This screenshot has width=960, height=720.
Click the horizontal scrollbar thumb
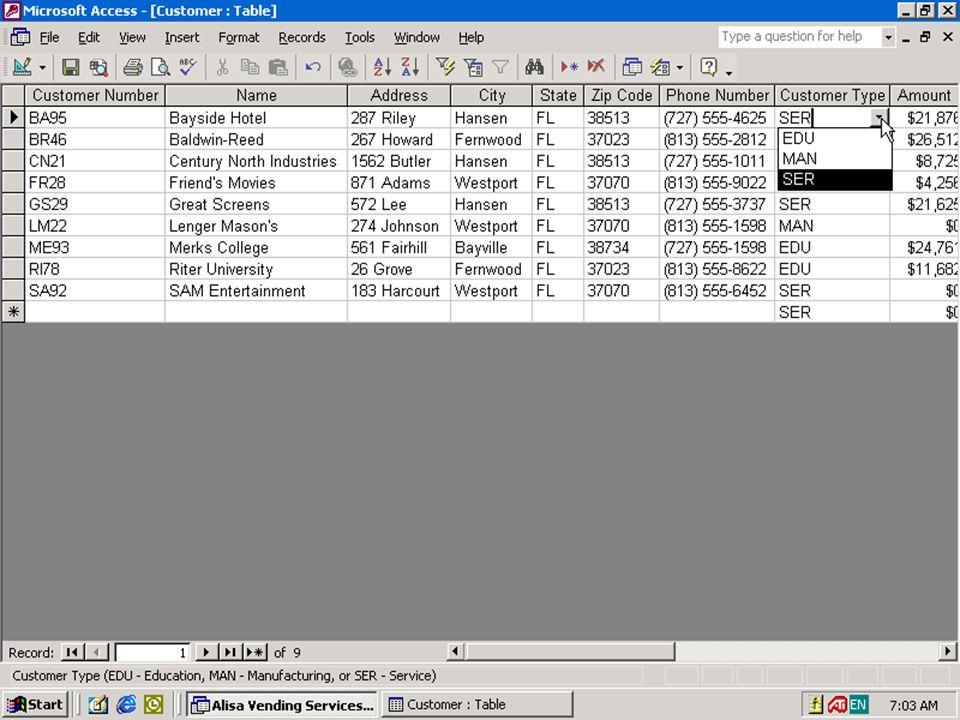569,651
